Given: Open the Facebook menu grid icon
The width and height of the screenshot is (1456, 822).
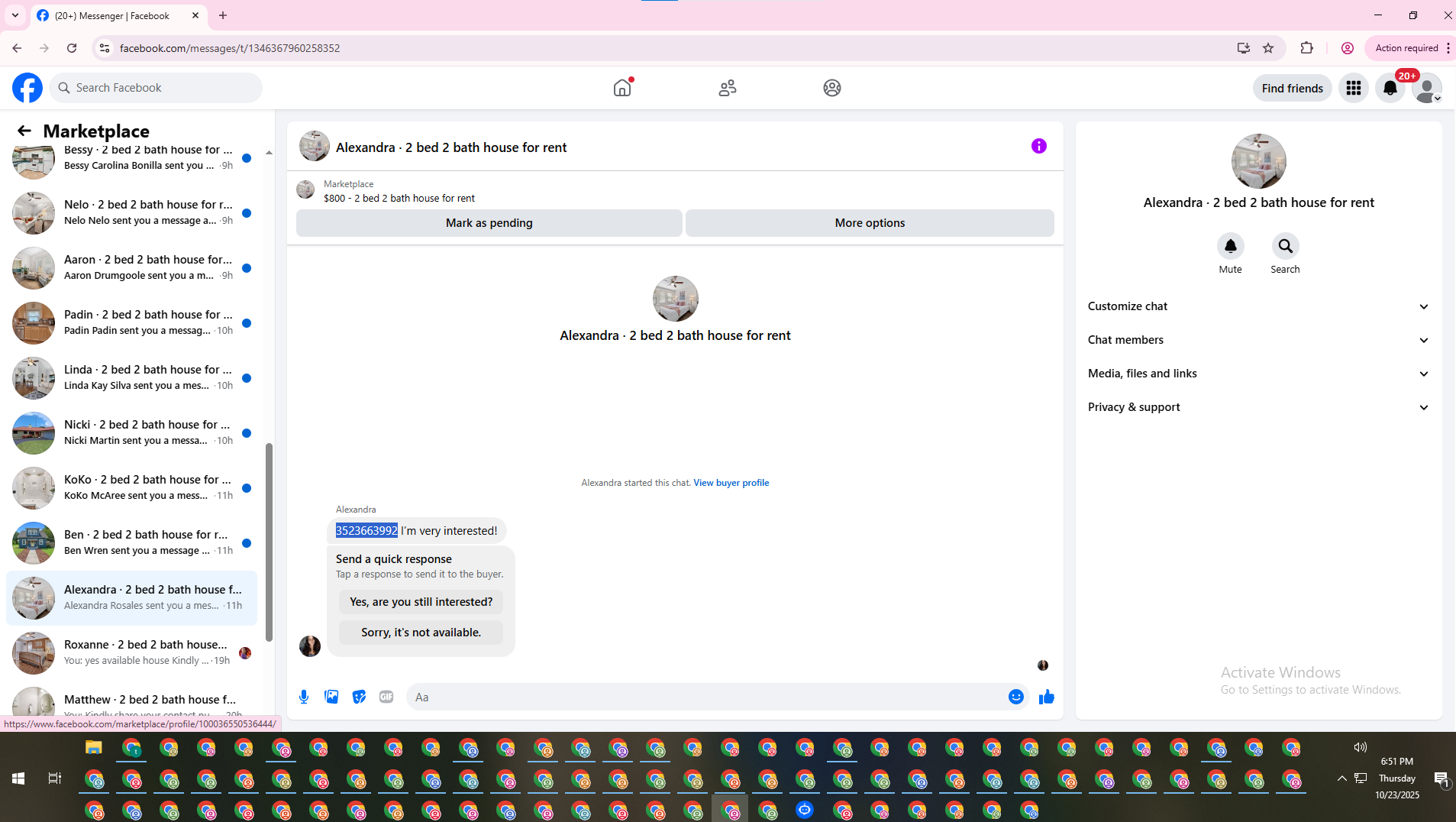Looking at the screenshot, I should click(x=1354, y=88).
